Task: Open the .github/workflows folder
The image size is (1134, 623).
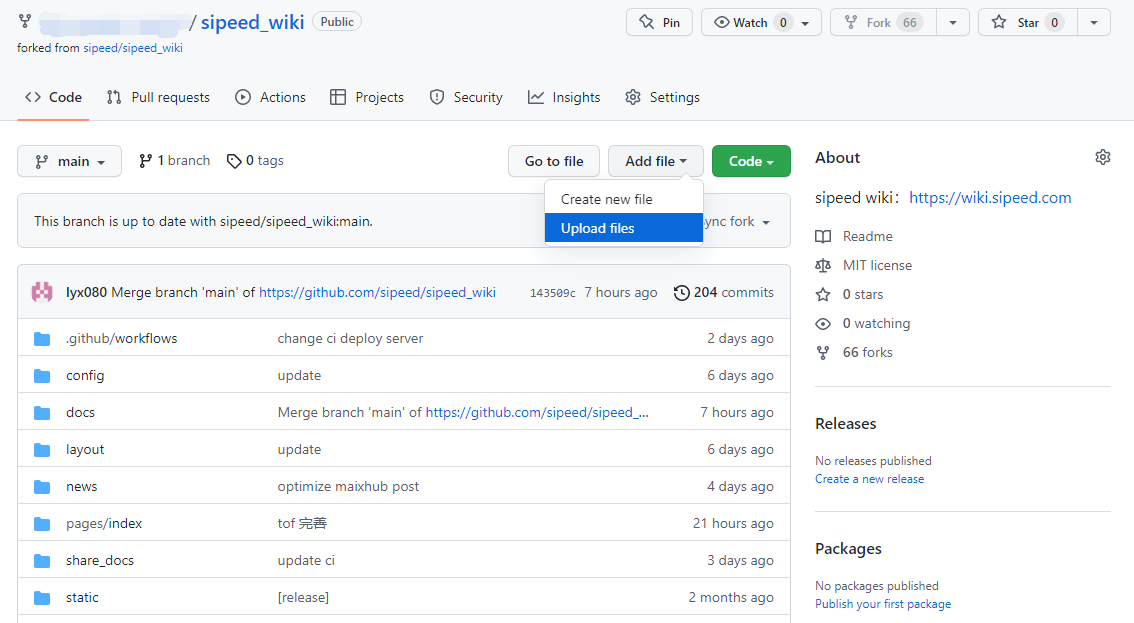Action: tap(122, 339)
